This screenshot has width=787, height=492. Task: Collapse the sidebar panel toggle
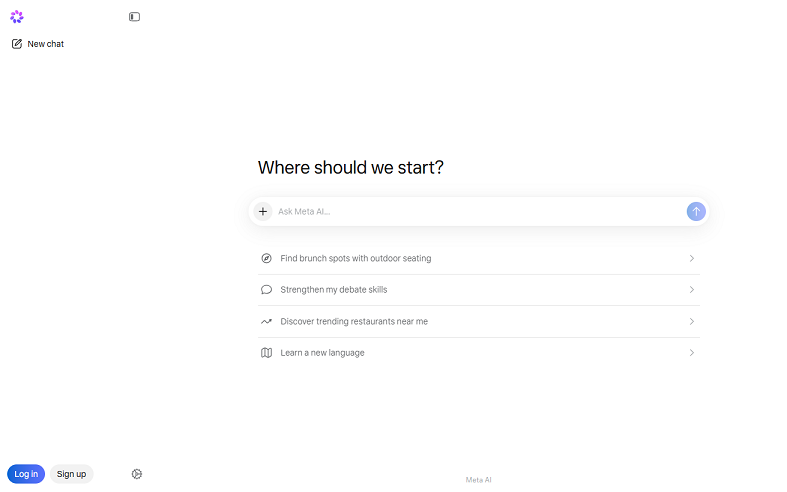134,17
